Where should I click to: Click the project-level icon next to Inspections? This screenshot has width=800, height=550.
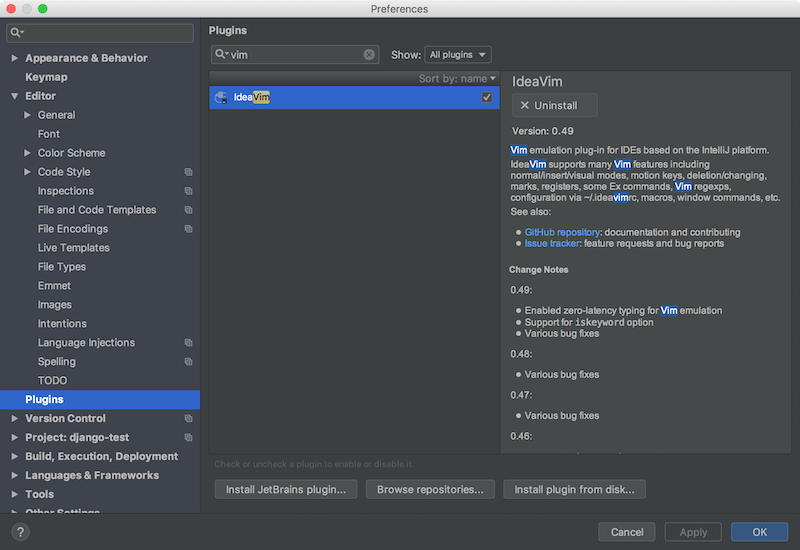tap(188, 191)
